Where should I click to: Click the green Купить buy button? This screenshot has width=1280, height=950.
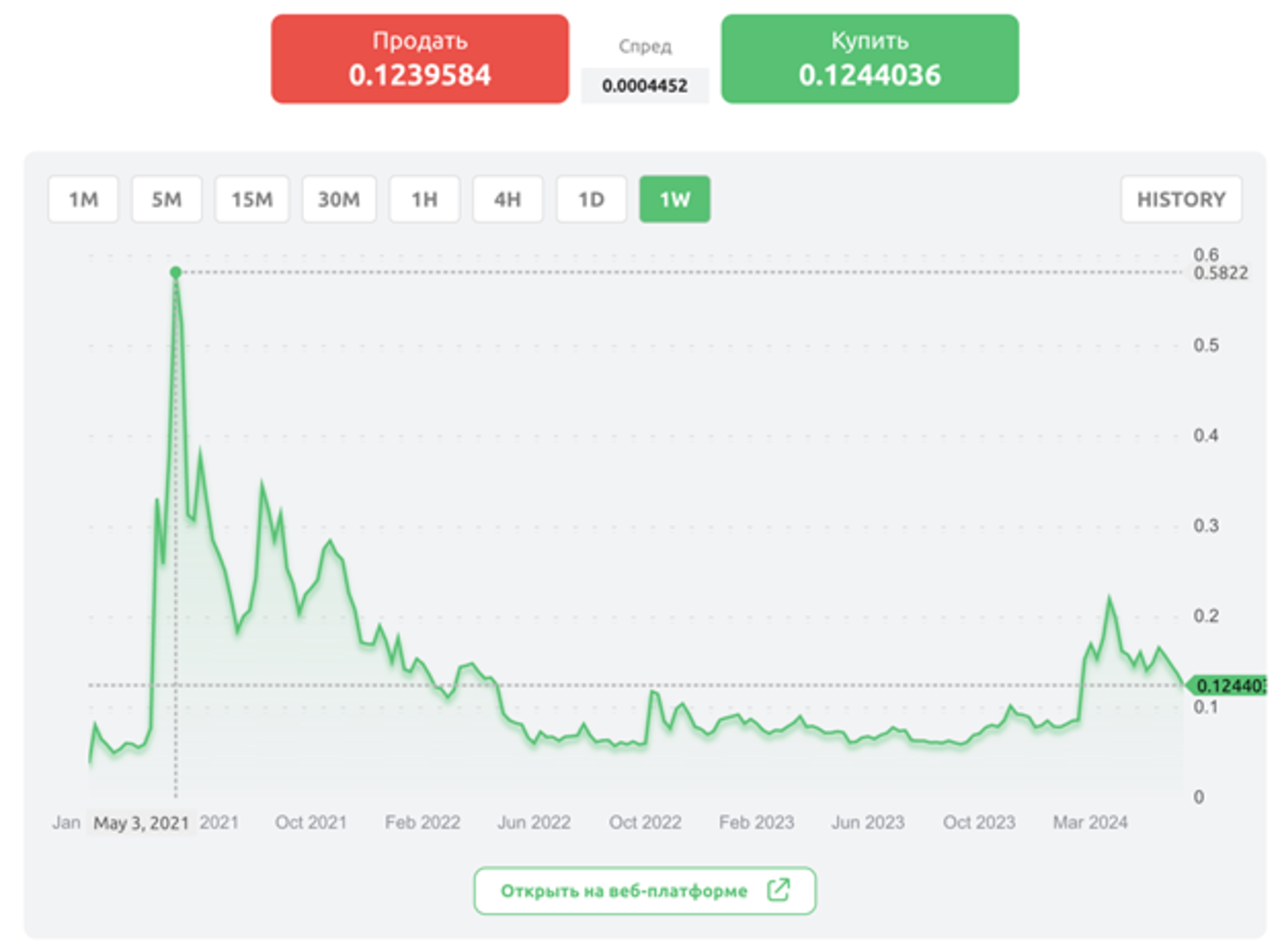coord(869,58)
